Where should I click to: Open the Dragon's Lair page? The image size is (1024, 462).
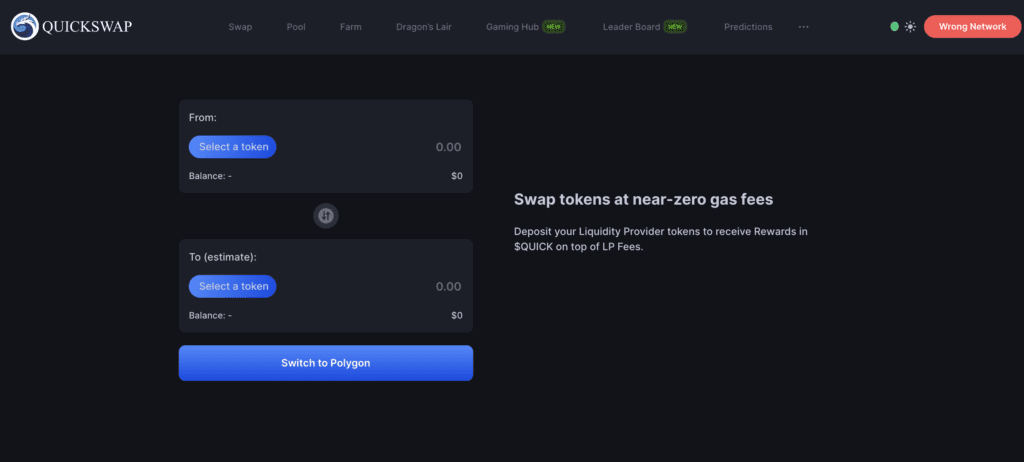[x=424, y=27]
